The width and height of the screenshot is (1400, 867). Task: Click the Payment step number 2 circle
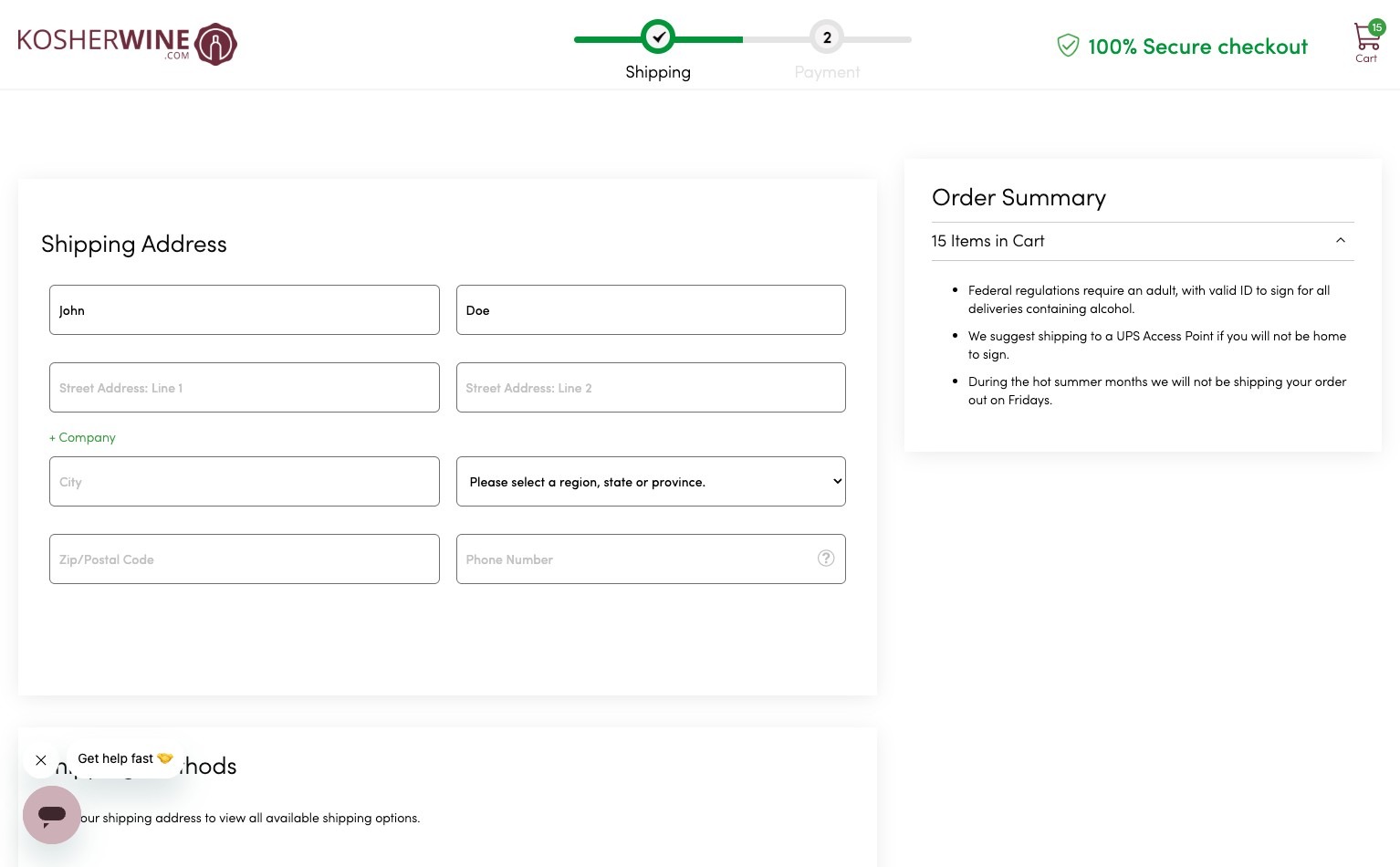(827, 37)
